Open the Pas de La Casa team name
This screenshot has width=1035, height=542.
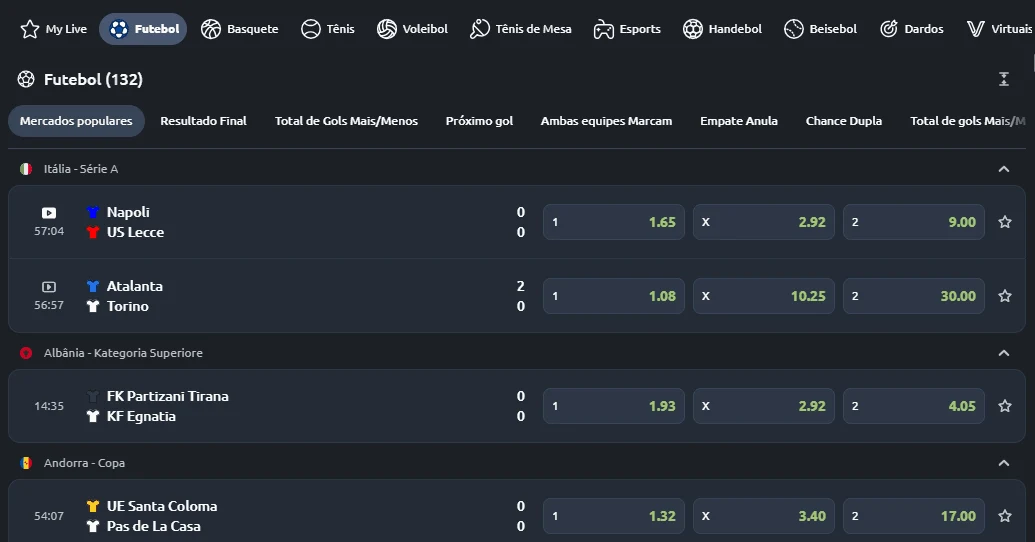pos(154,526)
